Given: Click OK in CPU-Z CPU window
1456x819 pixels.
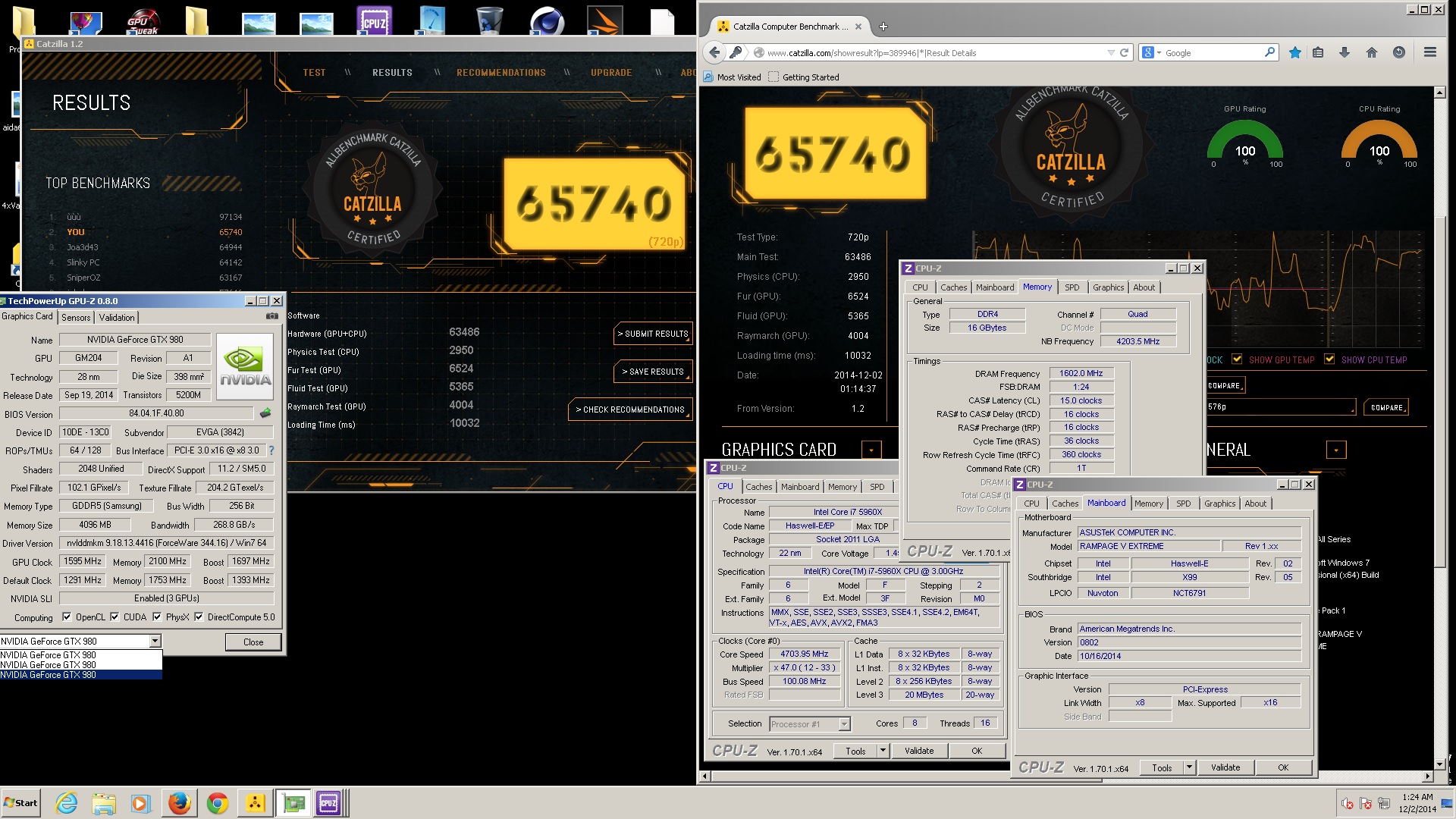Looking at the screenshot, I should pyautogui.click(x=977, y=751).
